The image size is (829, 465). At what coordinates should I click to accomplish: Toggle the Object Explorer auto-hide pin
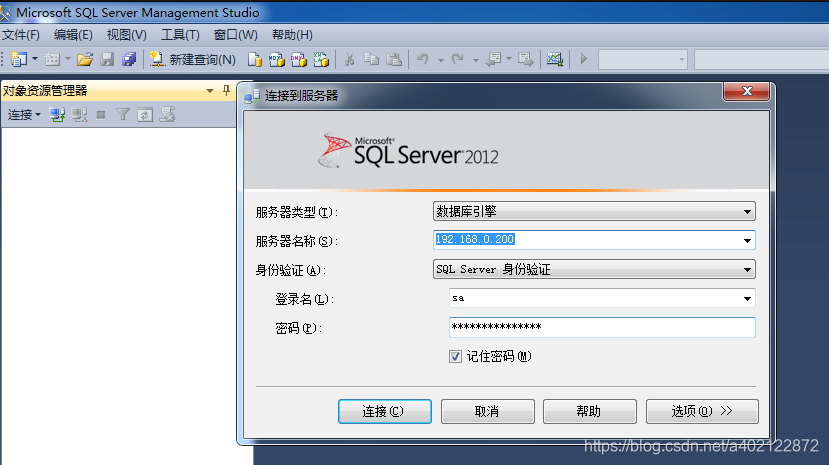pyautogui.click(x=226, y=90)
